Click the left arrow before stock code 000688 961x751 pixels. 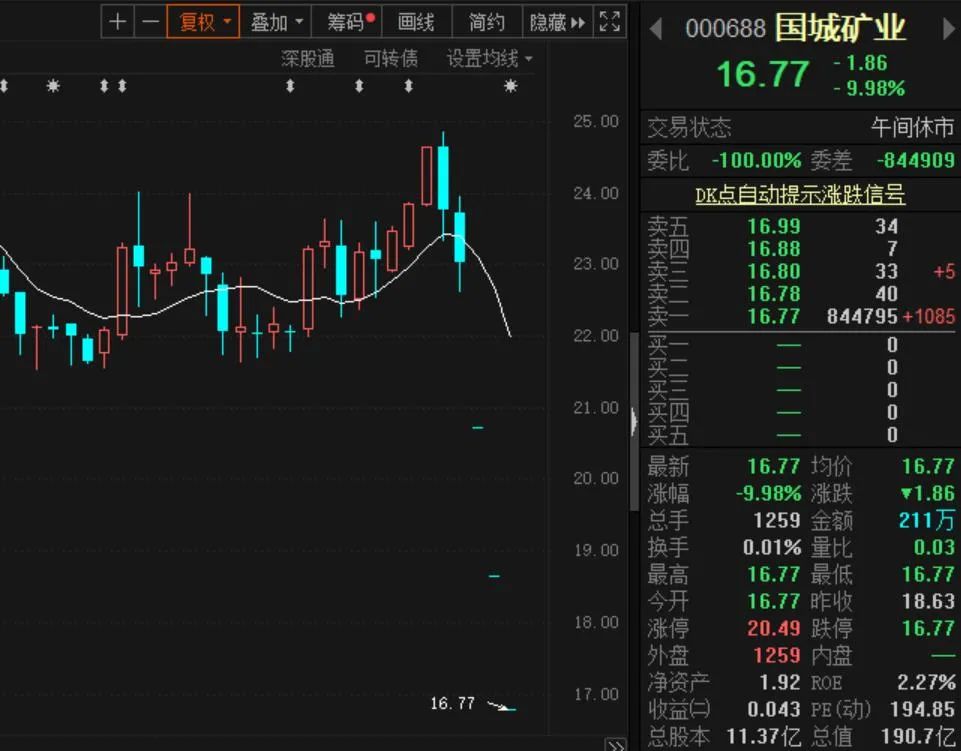click(x=657, y=29)
